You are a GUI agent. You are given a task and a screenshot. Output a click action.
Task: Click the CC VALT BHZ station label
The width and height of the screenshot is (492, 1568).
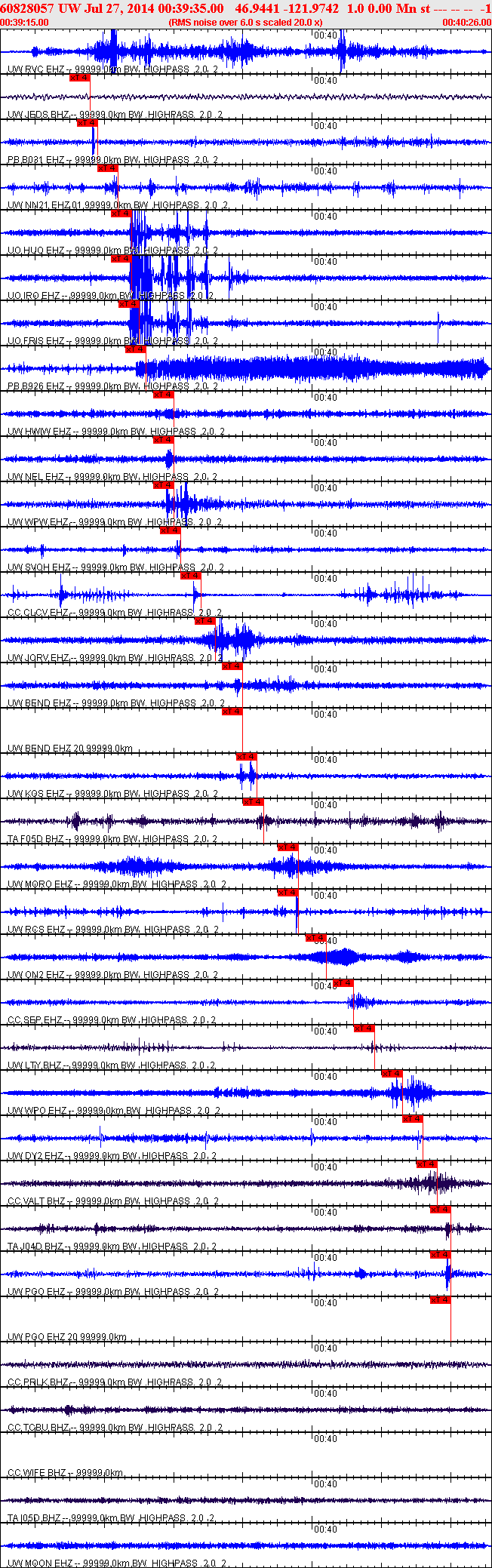coord(114,1201)
